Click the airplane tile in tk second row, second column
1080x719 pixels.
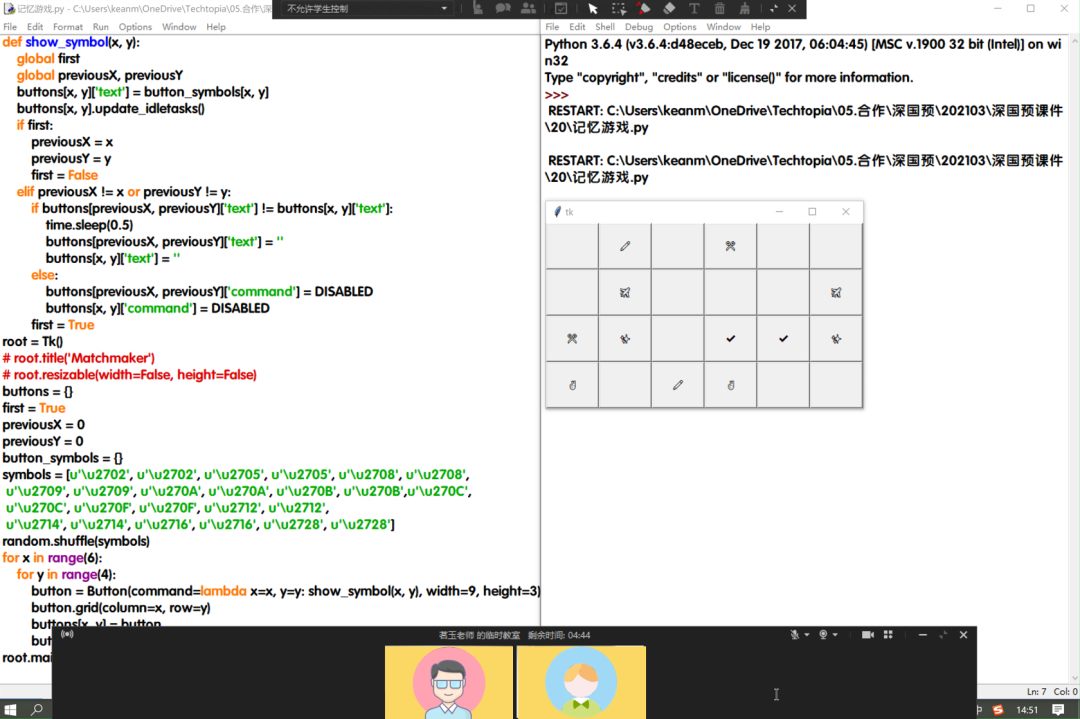pos(625,293)
